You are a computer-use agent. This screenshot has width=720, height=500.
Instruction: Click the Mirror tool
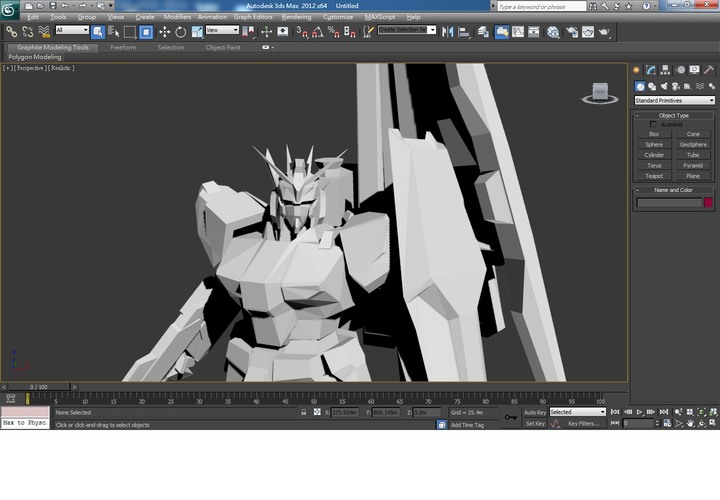pyautogui.click(x=447, y=32)
